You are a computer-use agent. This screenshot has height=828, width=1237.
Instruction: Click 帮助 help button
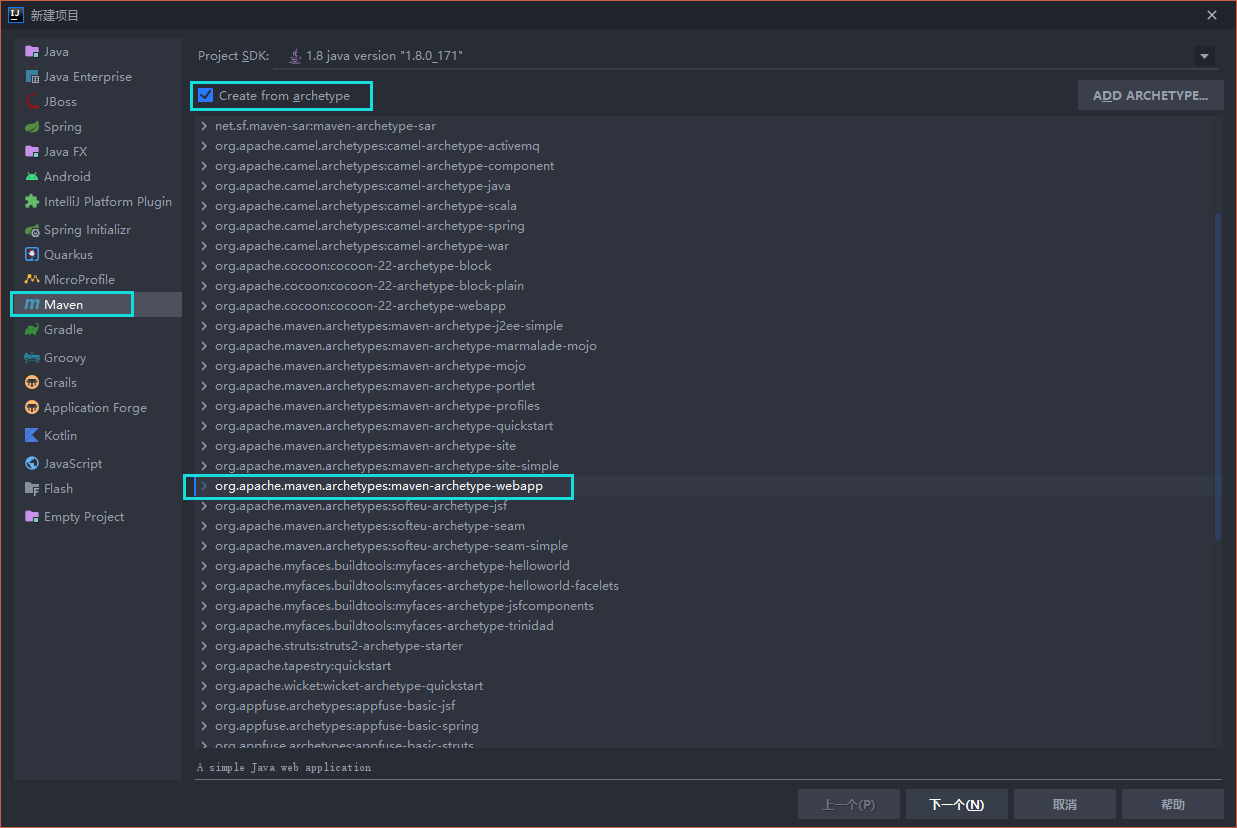click(x=1172, y=805)
